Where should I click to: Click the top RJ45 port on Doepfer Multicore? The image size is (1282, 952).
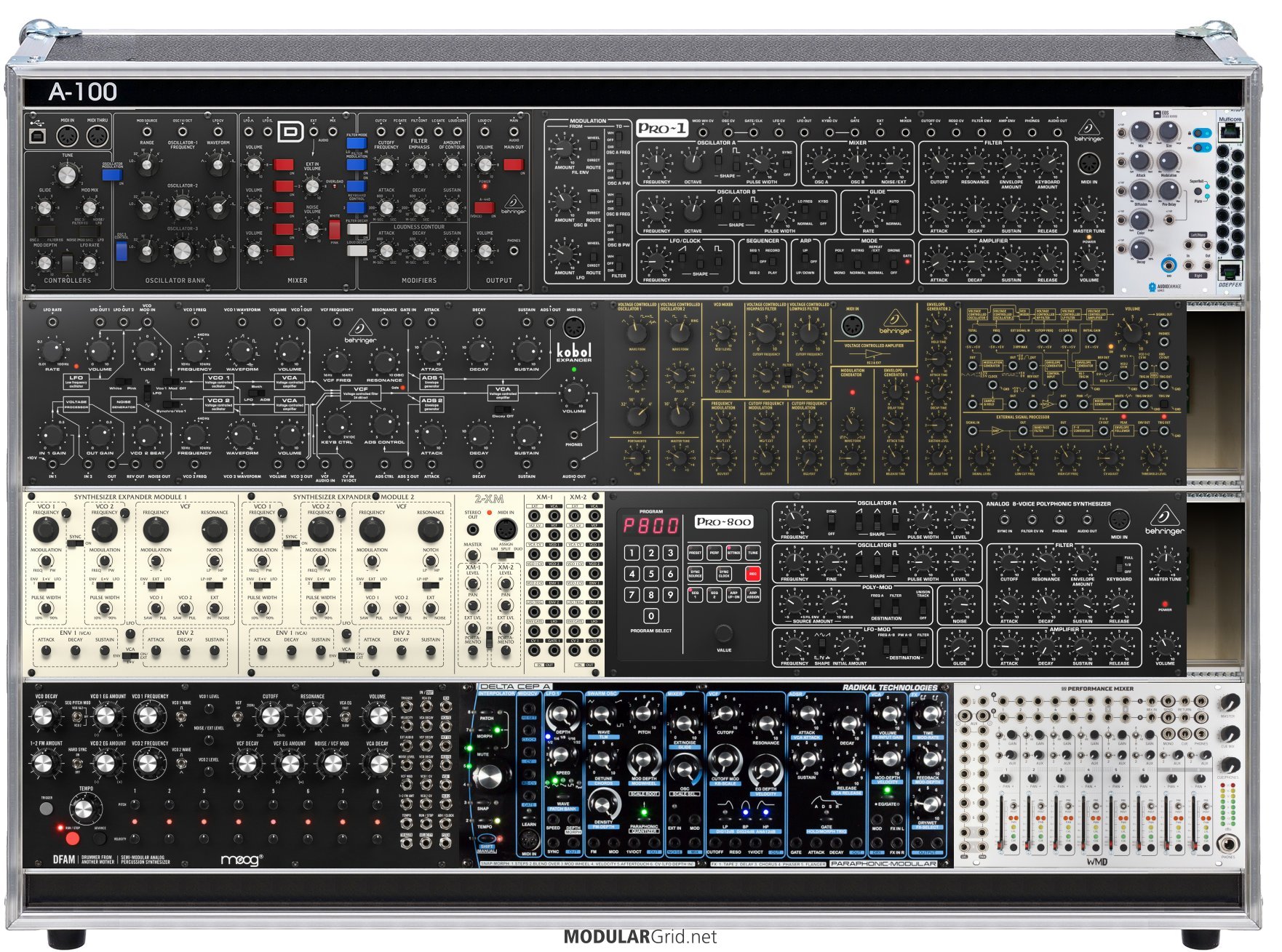[1230, 132]
